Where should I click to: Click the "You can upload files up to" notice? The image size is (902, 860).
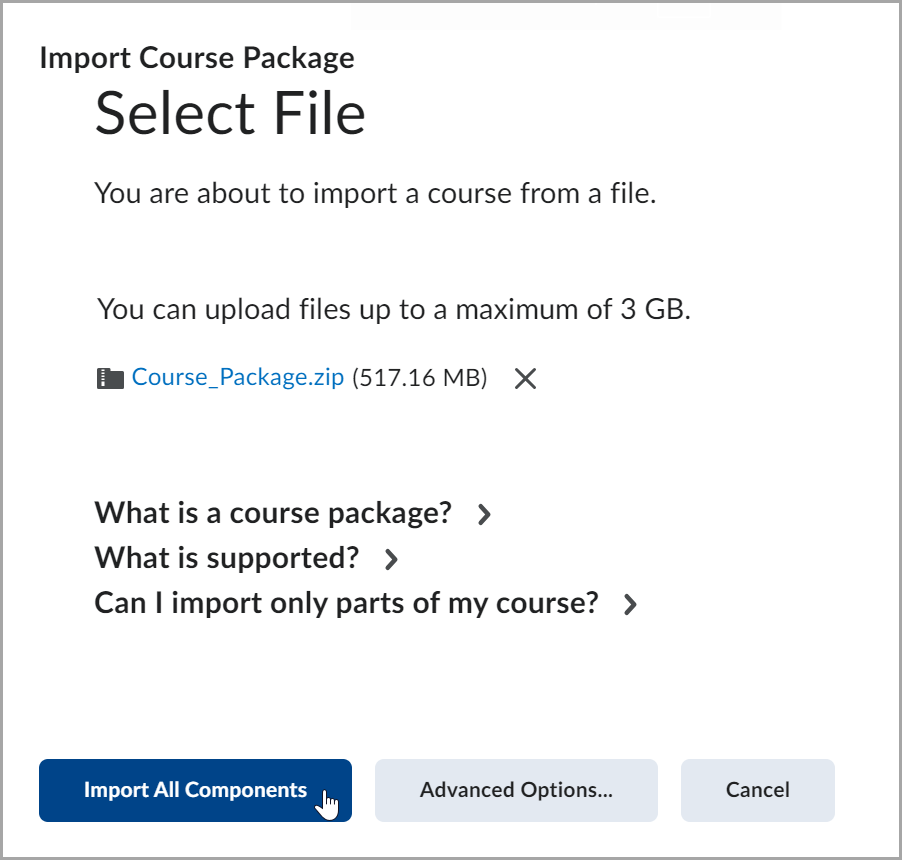(x=393, y=309)
